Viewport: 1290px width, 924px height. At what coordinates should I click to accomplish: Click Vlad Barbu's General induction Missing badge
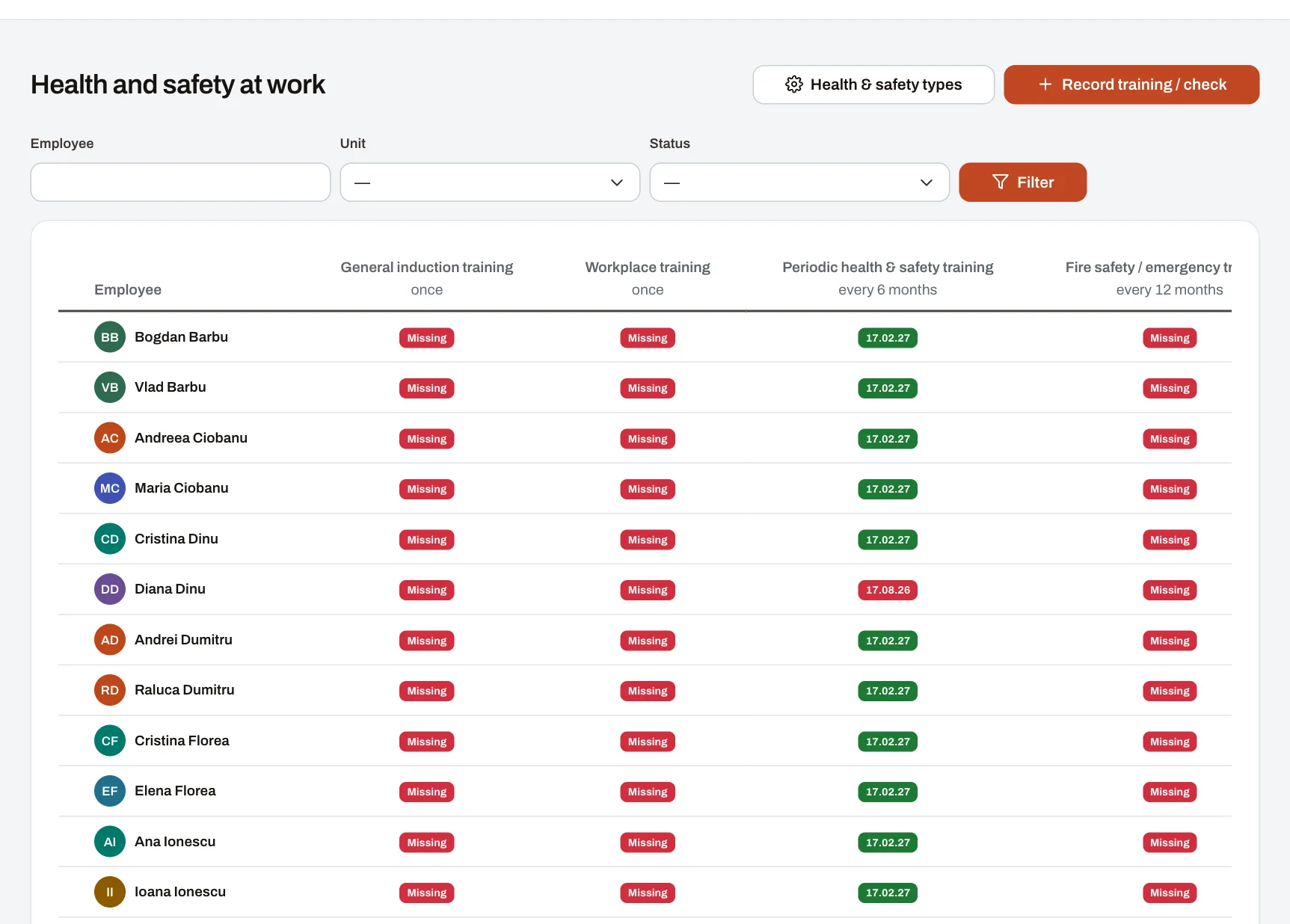[427, 388]
